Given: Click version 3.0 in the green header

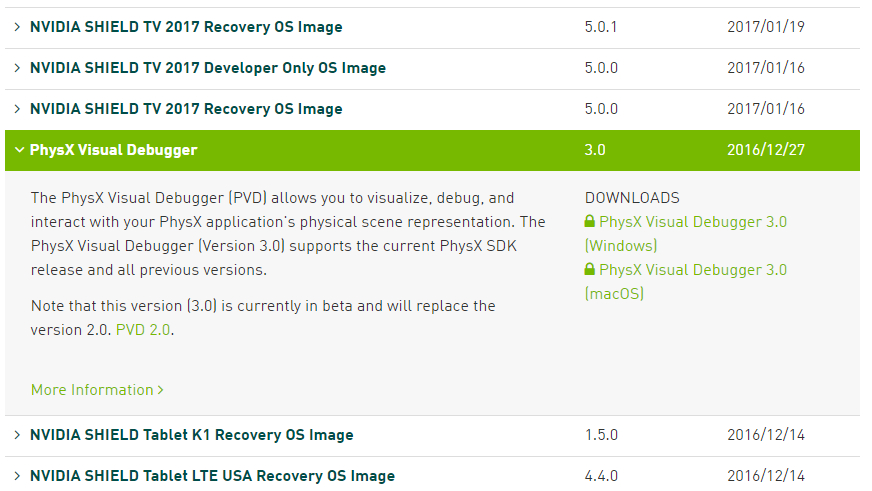Looking at the screenshot, I should [595, 150].
